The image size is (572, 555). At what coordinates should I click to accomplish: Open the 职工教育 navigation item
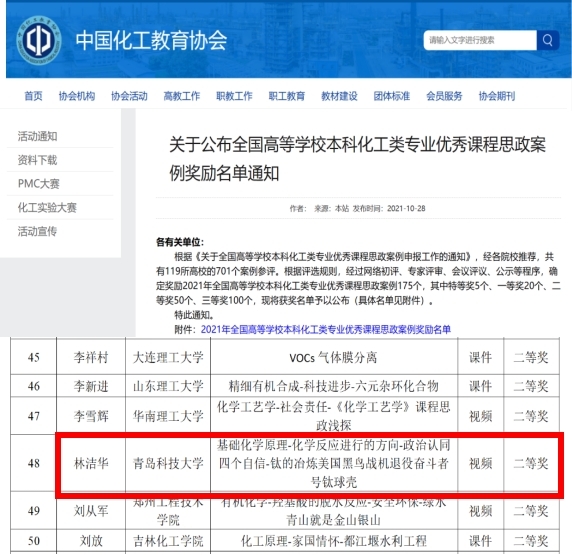287,96
